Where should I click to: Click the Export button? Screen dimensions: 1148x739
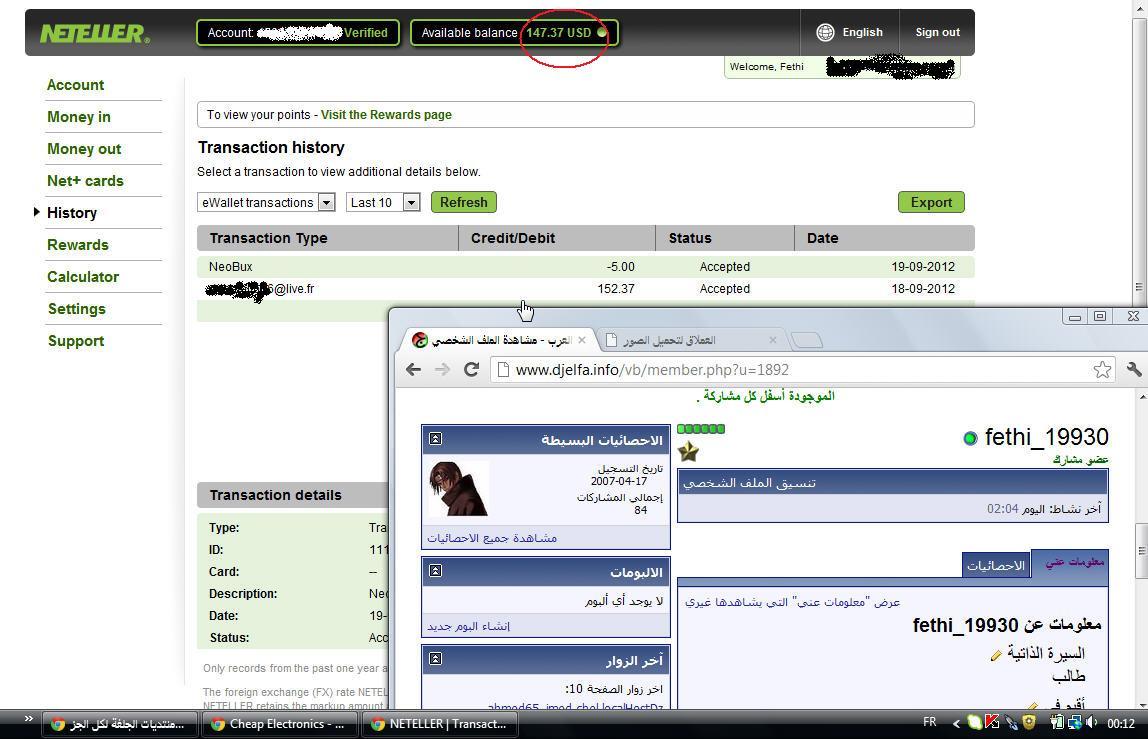coord(931,202)
